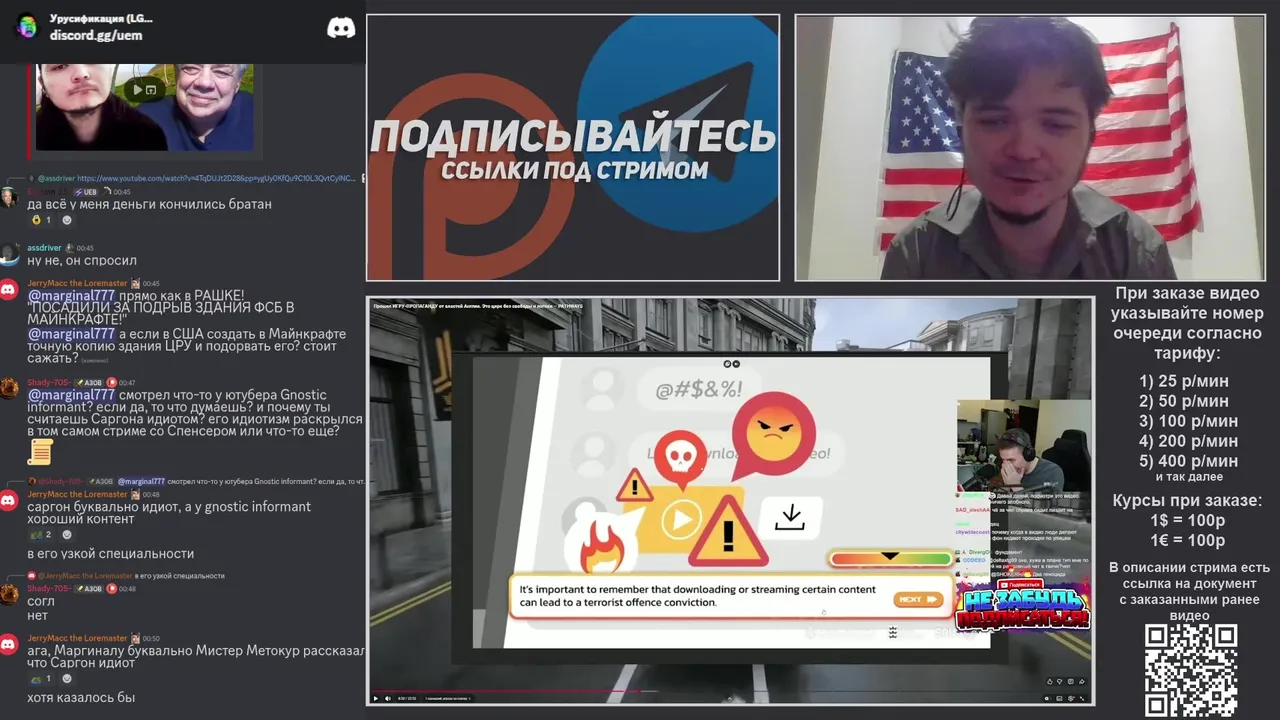1280x720 pixels.
Task: Click the text '1) 25 р/мин' tariff
Action: (1184, 381)
